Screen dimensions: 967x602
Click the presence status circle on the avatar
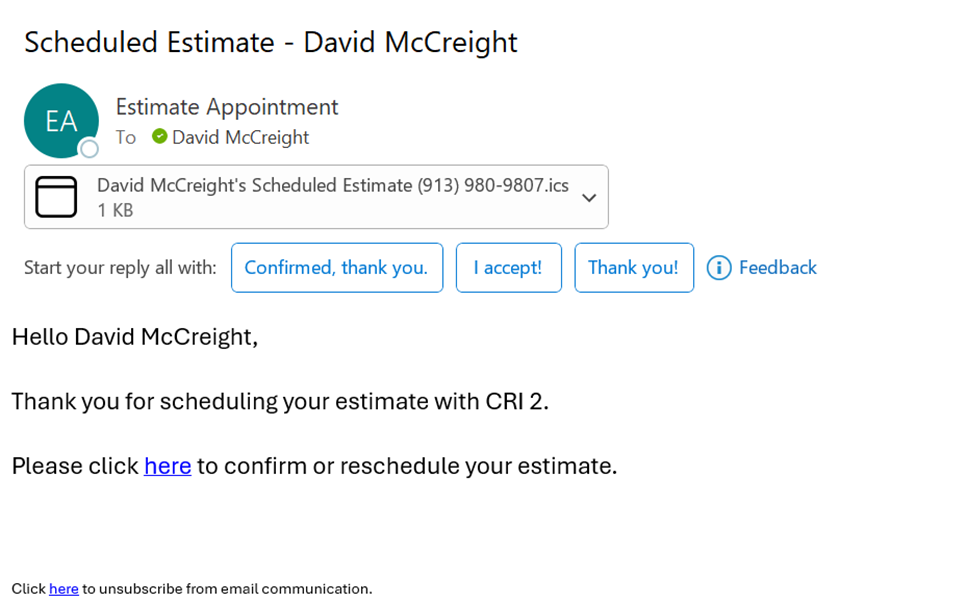click(90, 149)
